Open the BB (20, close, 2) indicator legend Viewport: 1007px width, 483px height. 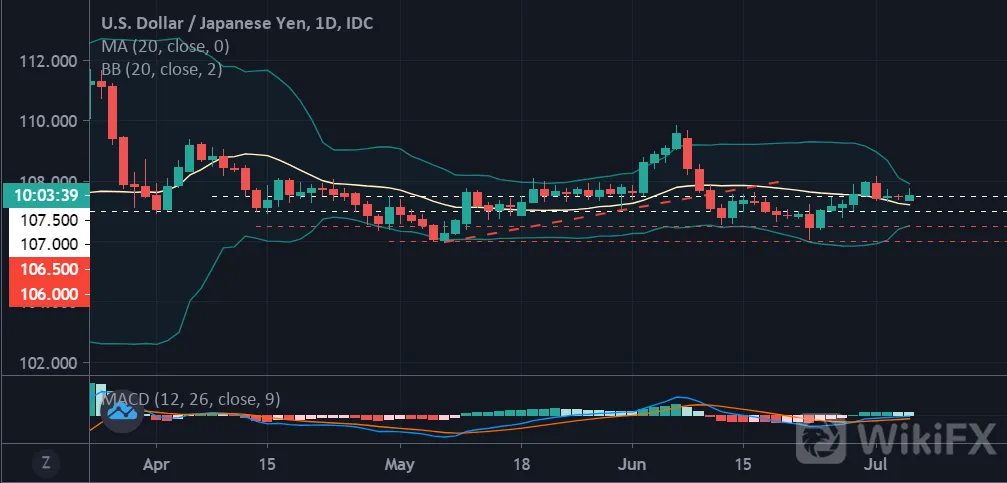[162, 69]
